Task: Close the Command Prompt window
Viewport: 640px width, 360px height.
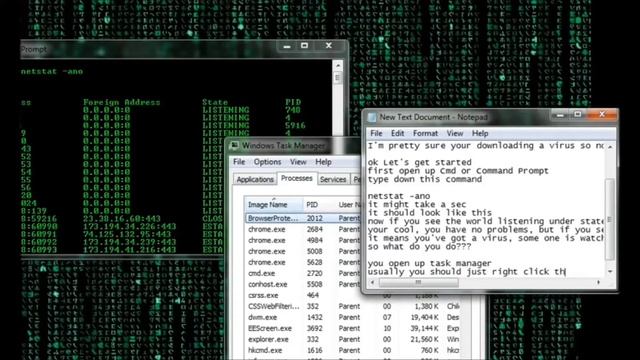Action: pos(329,46)
